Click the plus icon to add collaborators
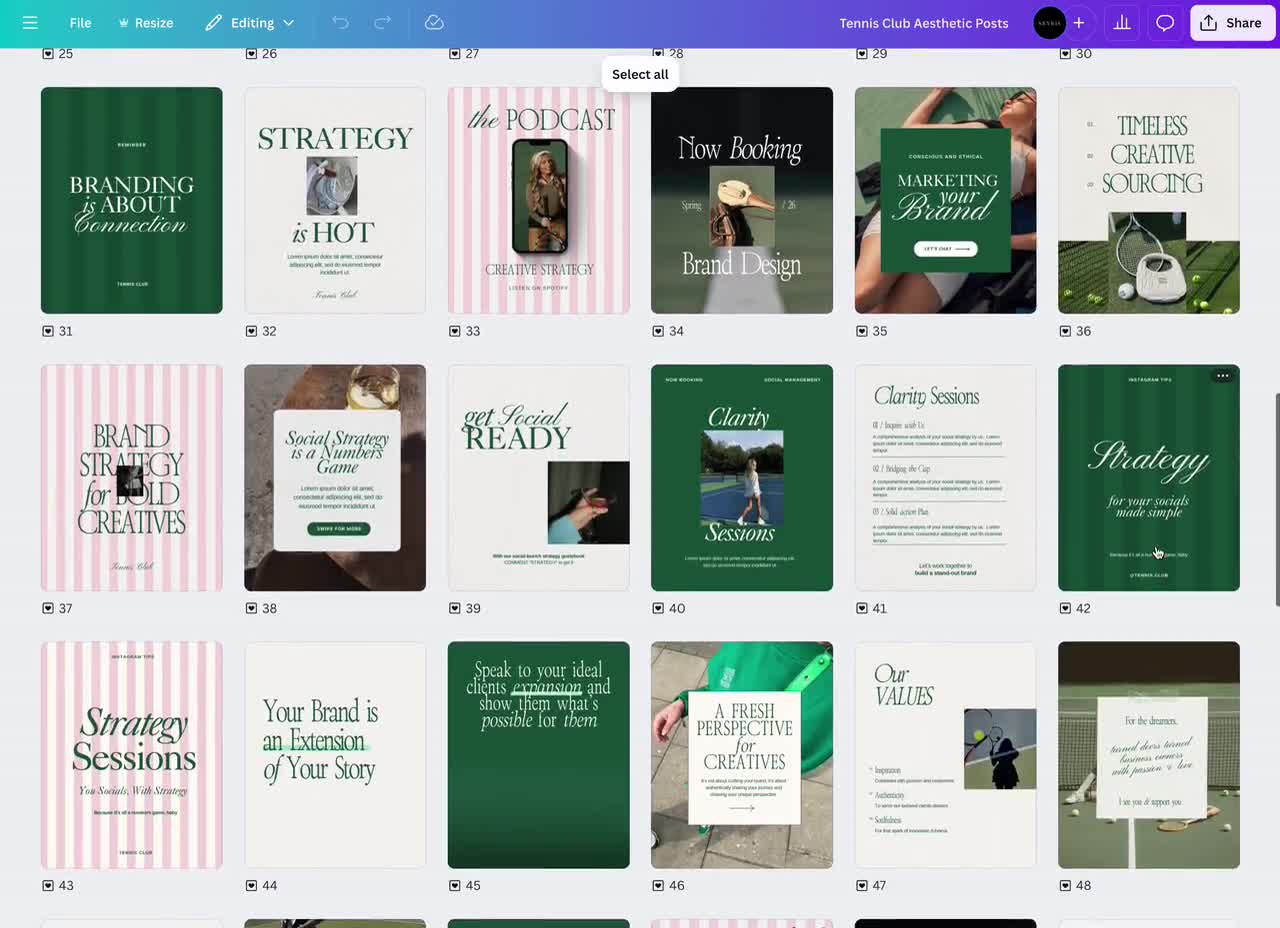This screenshot has height=928, width=1280. (1079, 22)
